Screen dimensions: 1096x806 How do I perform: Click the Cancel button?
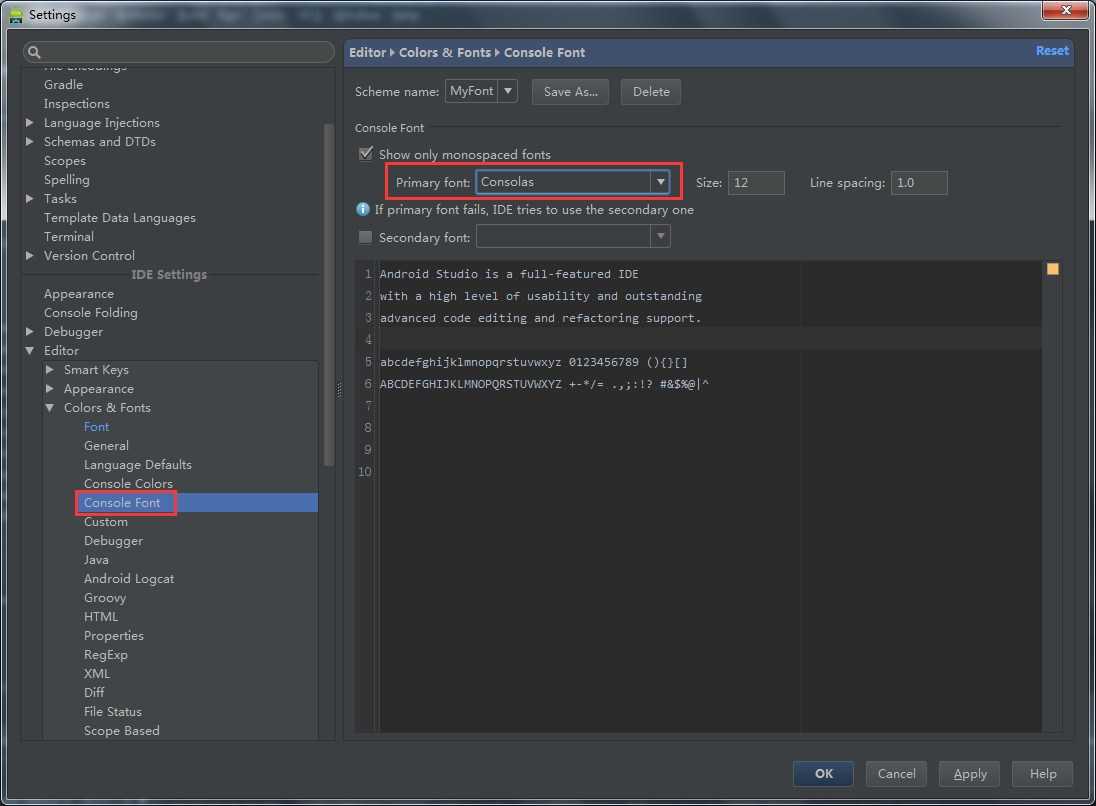pyautogui.click(x=896, y=774)
